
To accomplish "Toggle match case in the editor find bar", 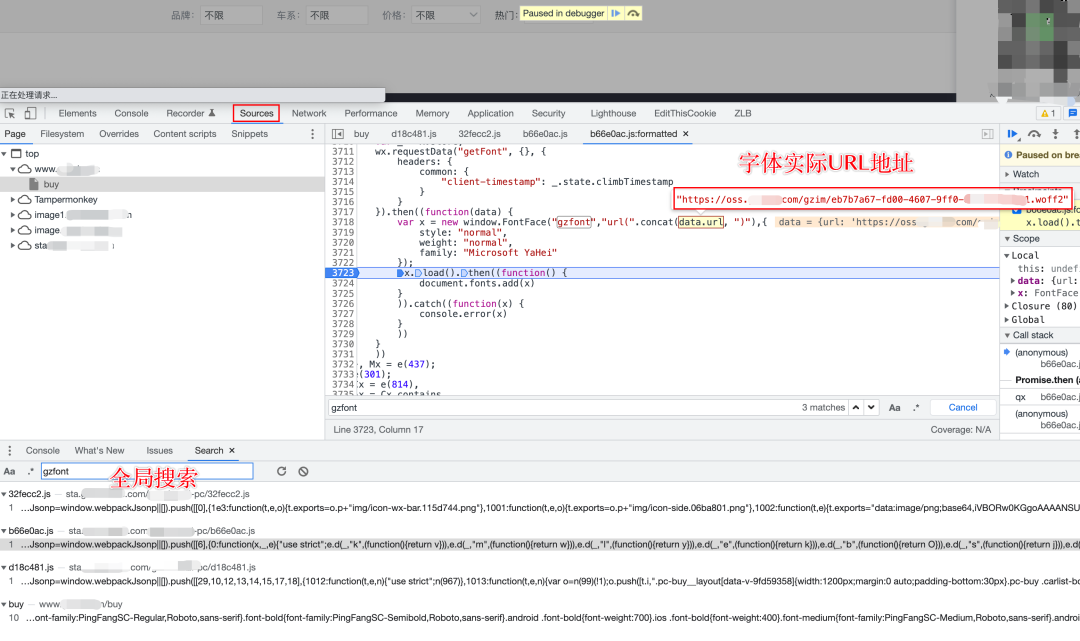I will pyautogui.click(x=894, y=408).
